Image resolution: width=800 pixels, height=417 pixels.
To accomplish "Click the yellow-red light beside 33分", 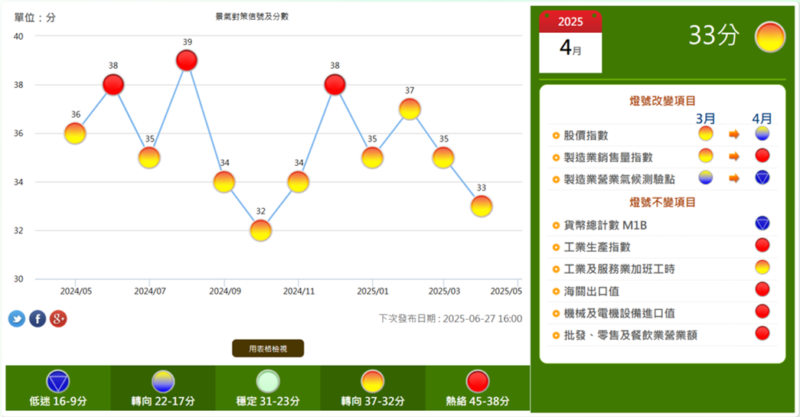I will tap(770, 37).
